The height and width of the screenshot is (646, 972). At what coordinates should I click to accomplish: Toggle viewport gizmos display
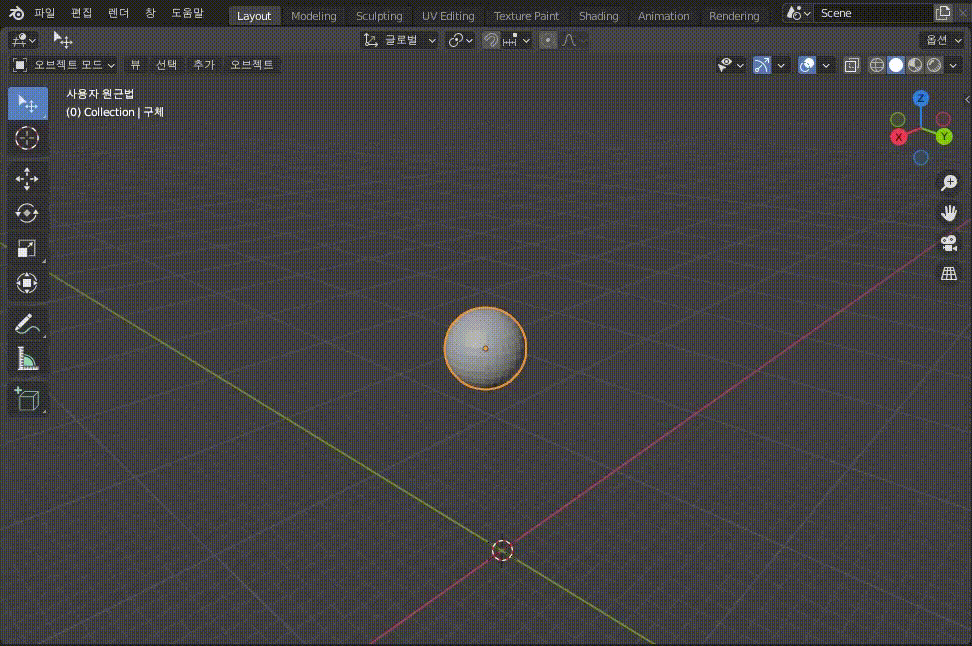[762, 65]
